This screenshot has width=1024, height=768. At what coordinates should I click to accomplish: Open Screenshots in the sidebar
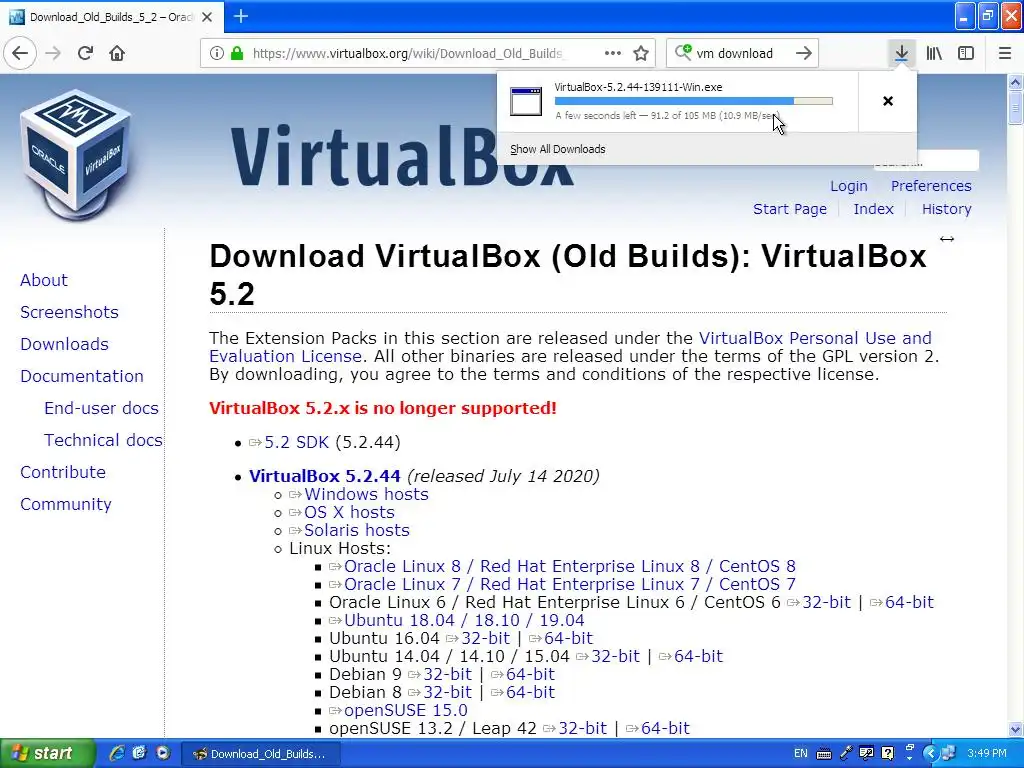[69, 312]
